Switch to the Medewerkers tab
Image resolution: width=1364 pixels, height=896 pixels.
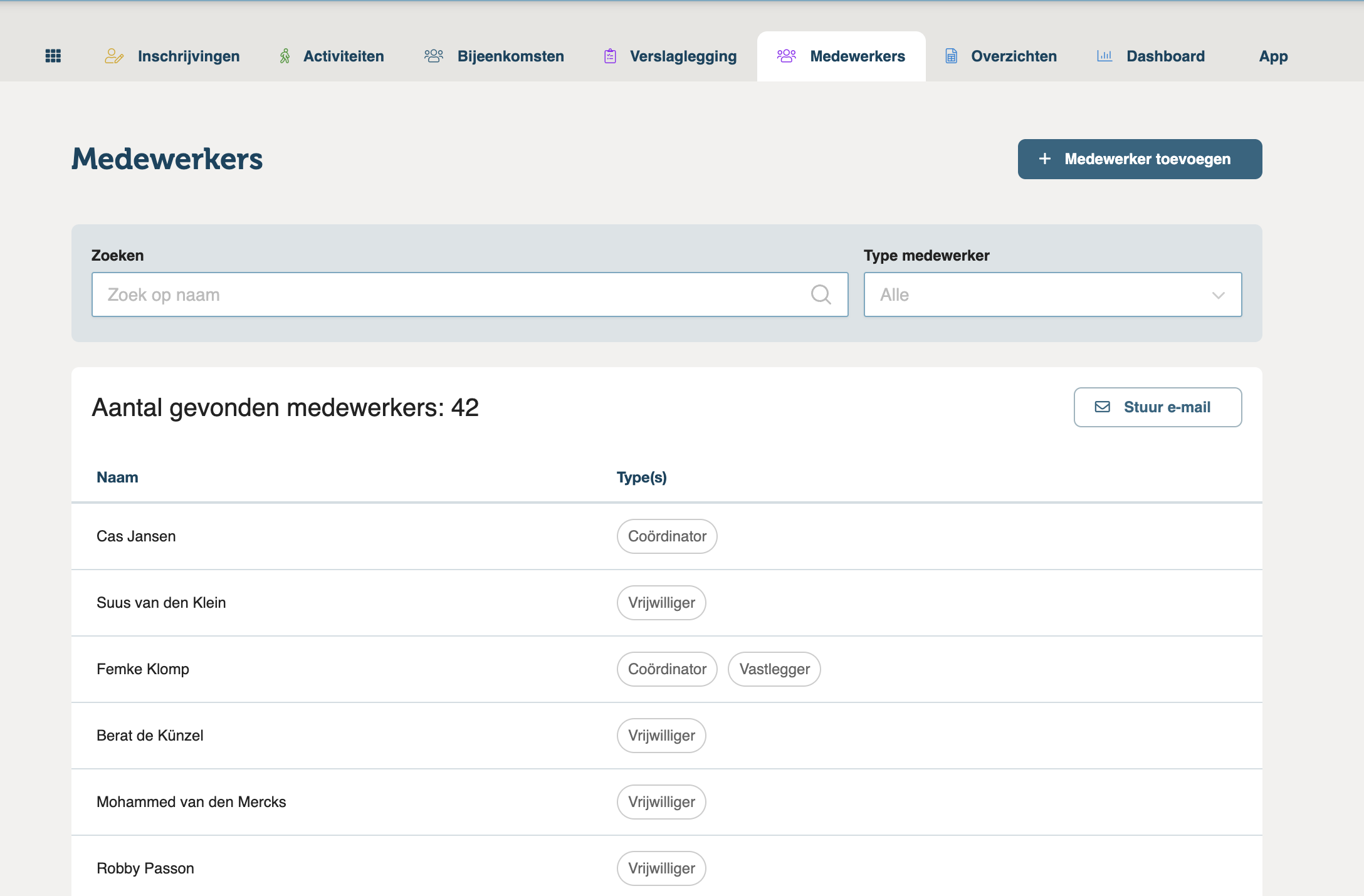pos(841,56)
